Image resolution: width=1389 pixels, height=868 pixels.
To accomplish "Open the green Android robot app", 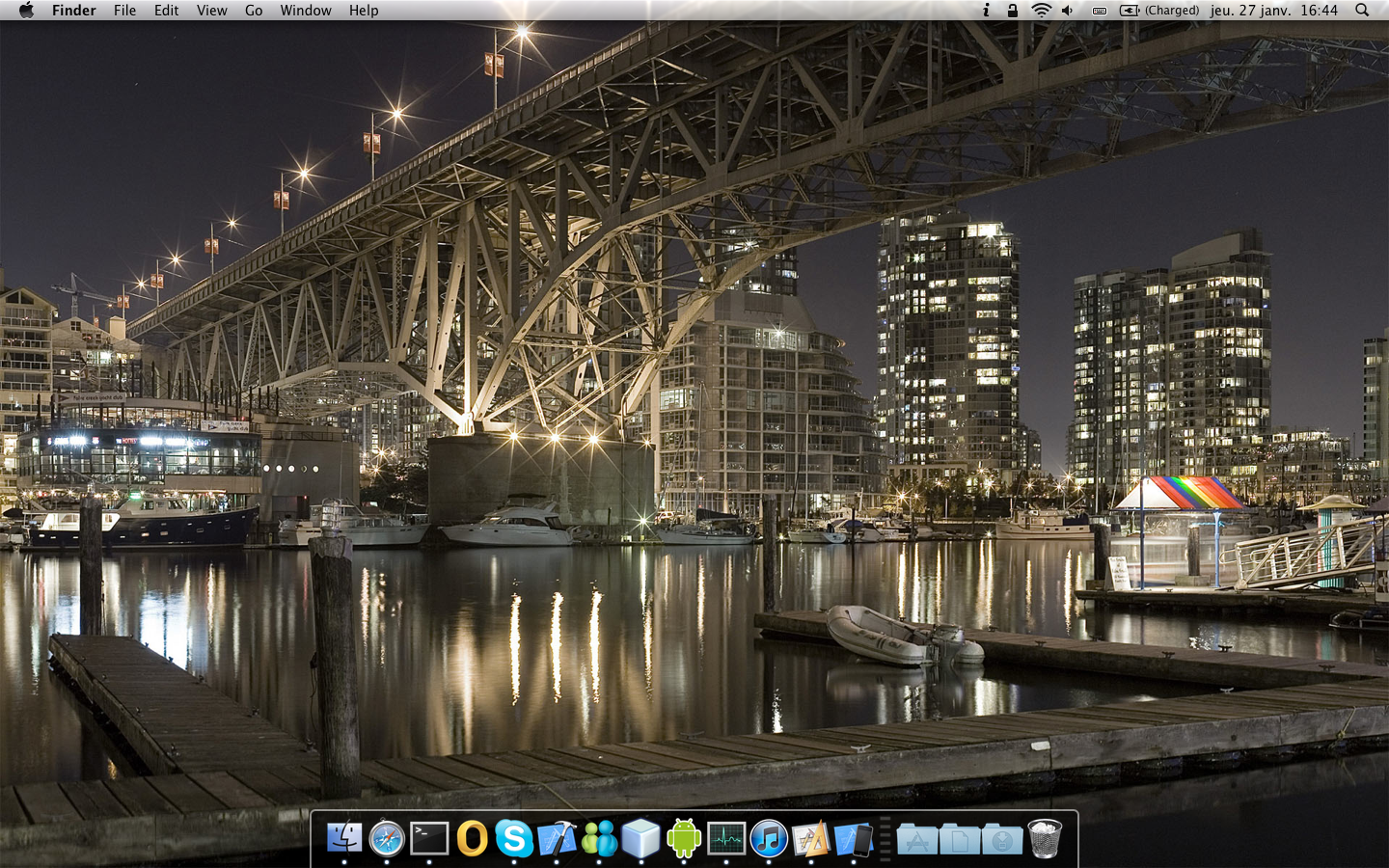I will [x=684, y=838].
